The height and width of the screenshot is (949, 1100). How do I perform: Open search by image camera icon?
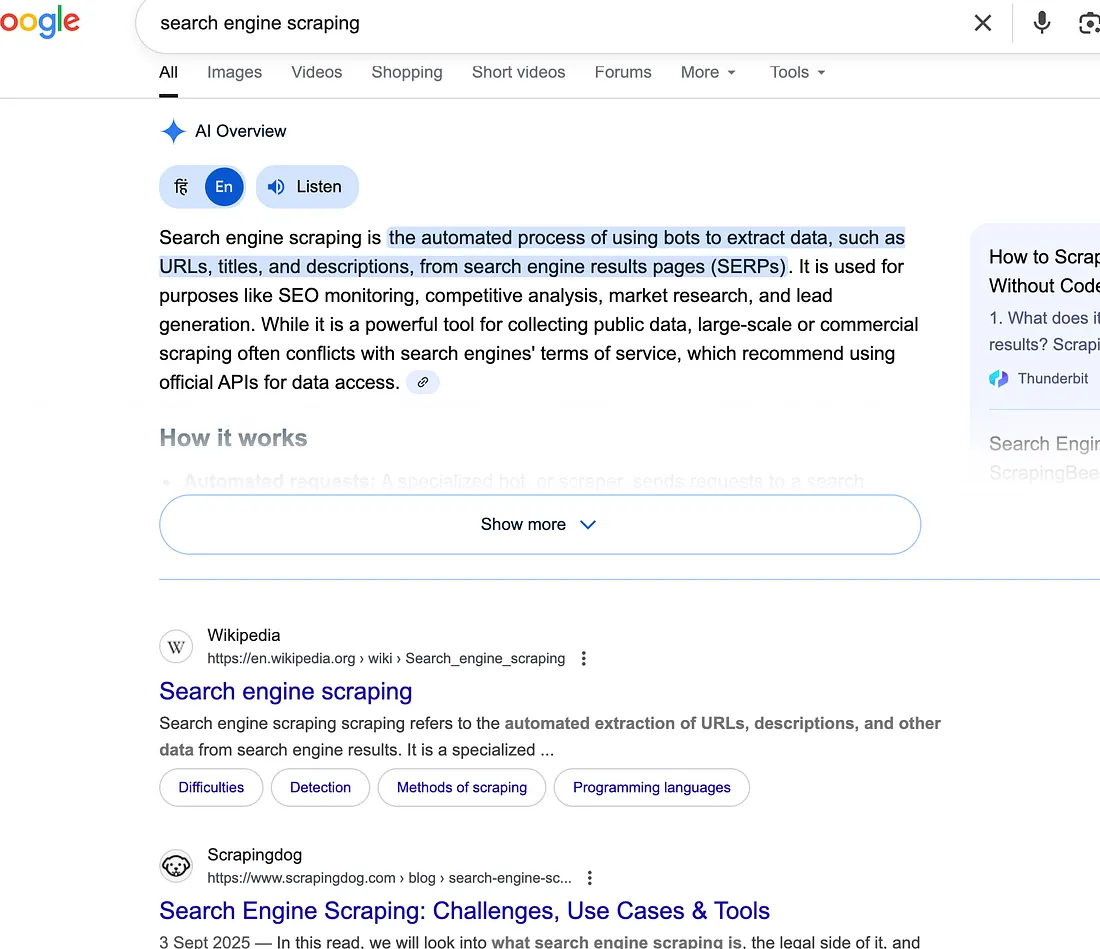tap(1088, 23)
